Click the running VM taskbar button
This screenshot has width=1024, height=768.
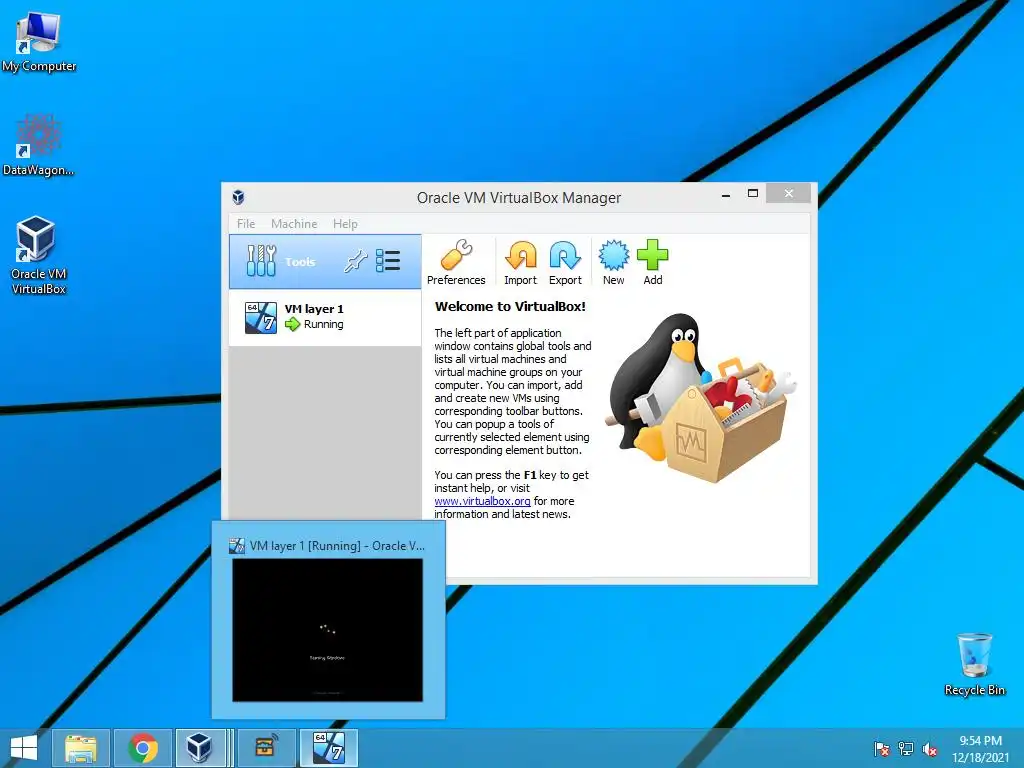pyautogui.click(x=328, y=748)
